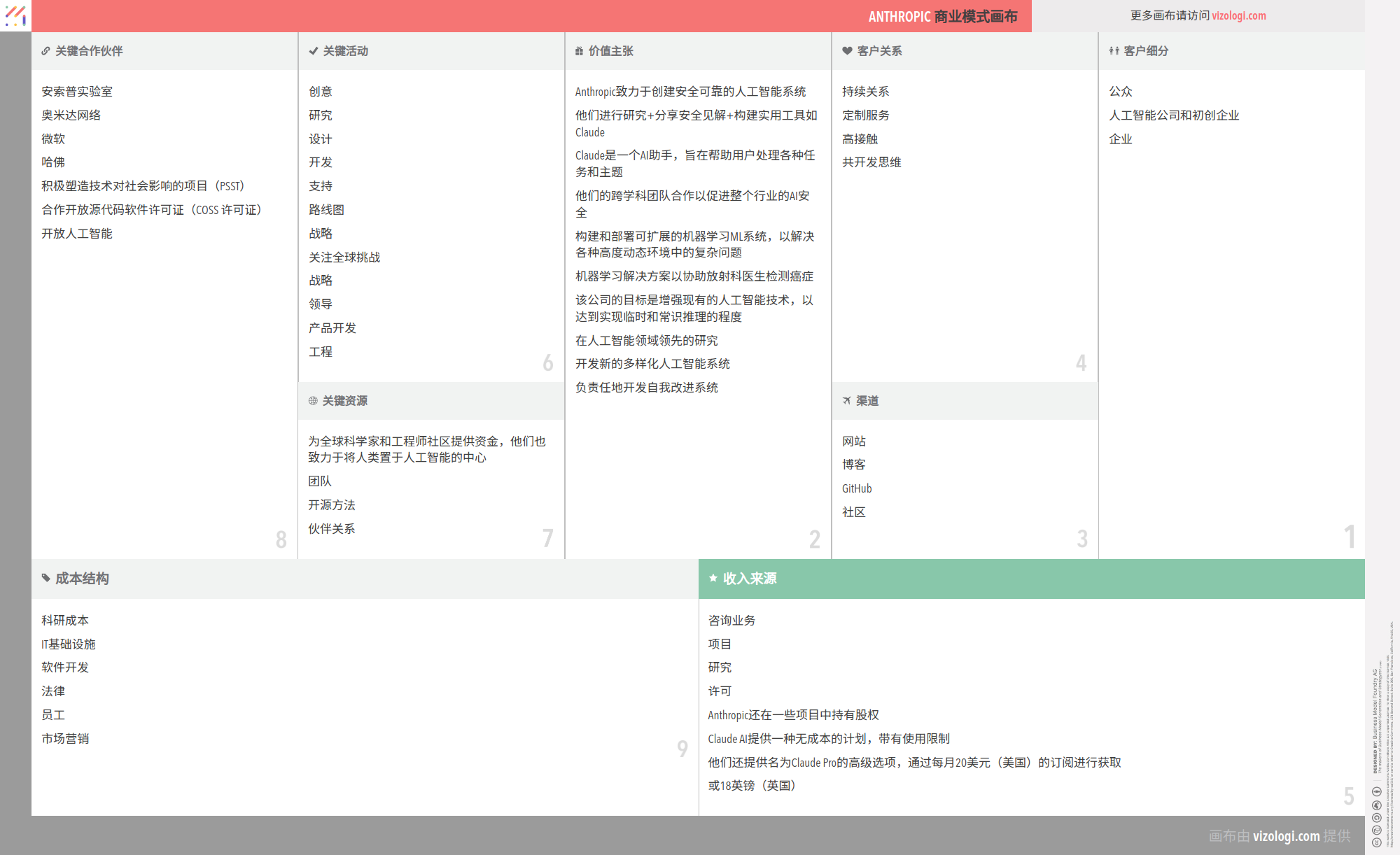Click the paperclip icon beside 成本结构
Viewport: 1400px width, 855px height.
click(45, 579)
